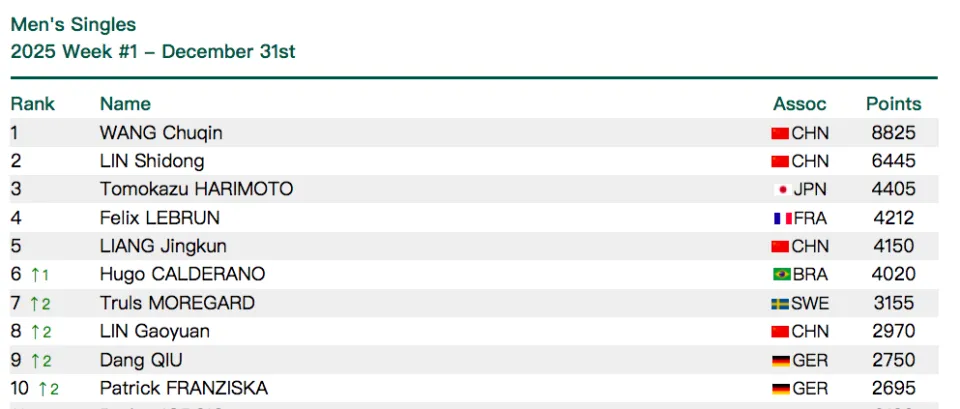
Task: Click the France flag beside FRA
Action: pyautogui.click(x=780, y=218)
